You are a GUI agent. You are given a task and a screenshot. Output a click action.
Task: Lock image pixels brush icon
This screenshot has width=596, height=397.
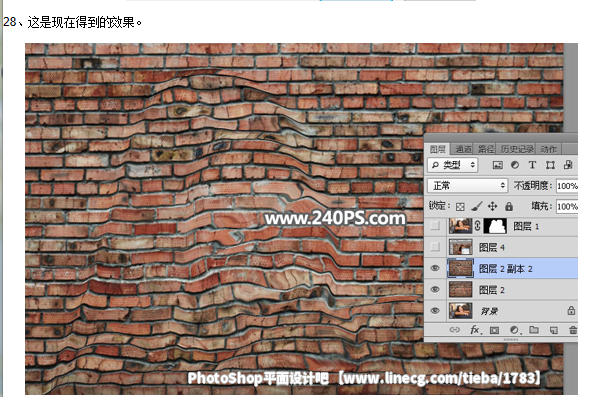pos(476,206)
